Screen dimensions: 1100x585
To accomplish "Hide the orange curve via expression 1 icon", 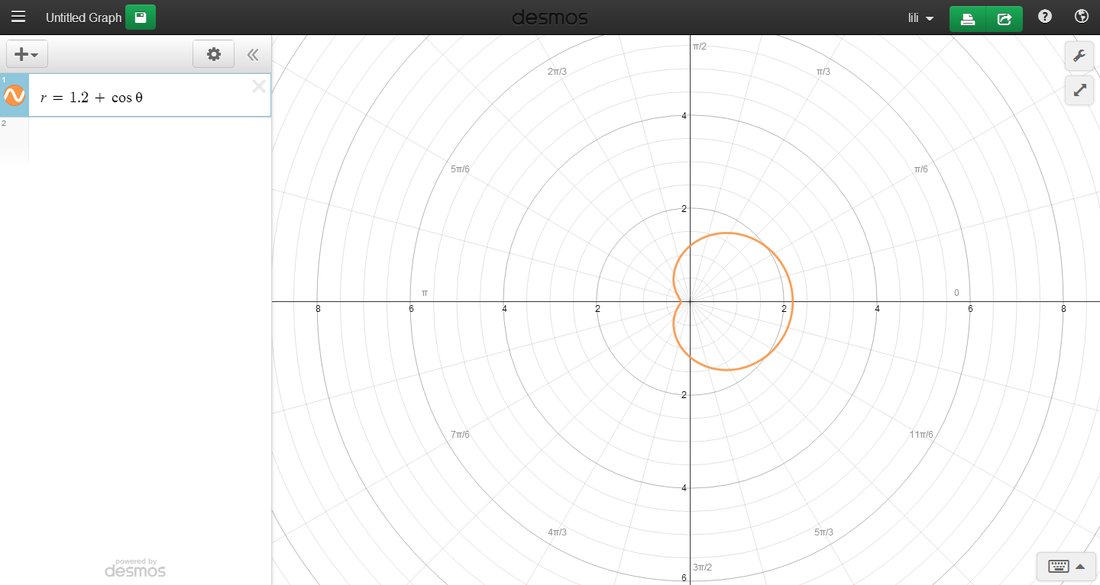I will click(x=14, y=96).
